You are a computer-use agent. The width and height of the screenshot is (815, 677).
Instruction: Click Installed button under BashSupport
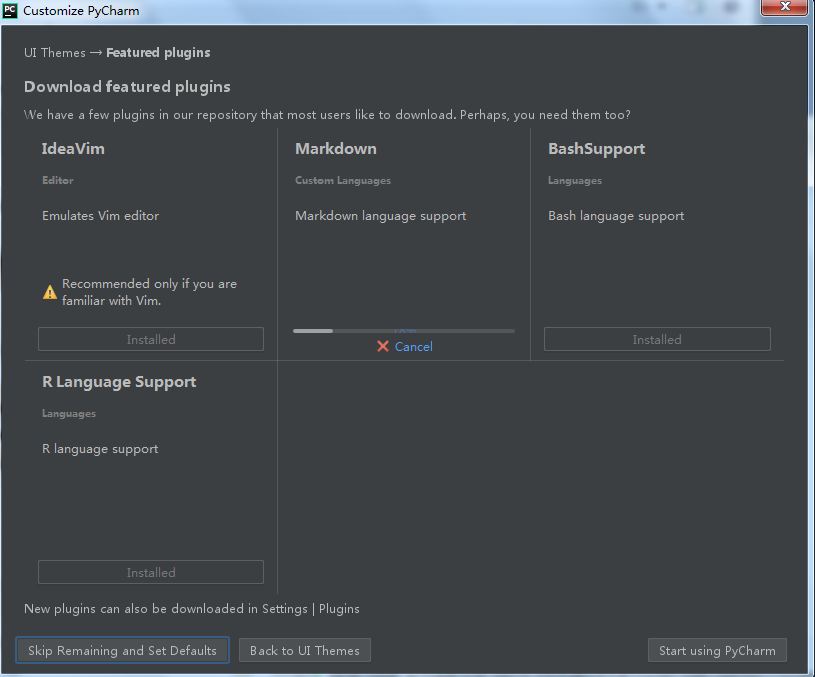coord(657,339)
